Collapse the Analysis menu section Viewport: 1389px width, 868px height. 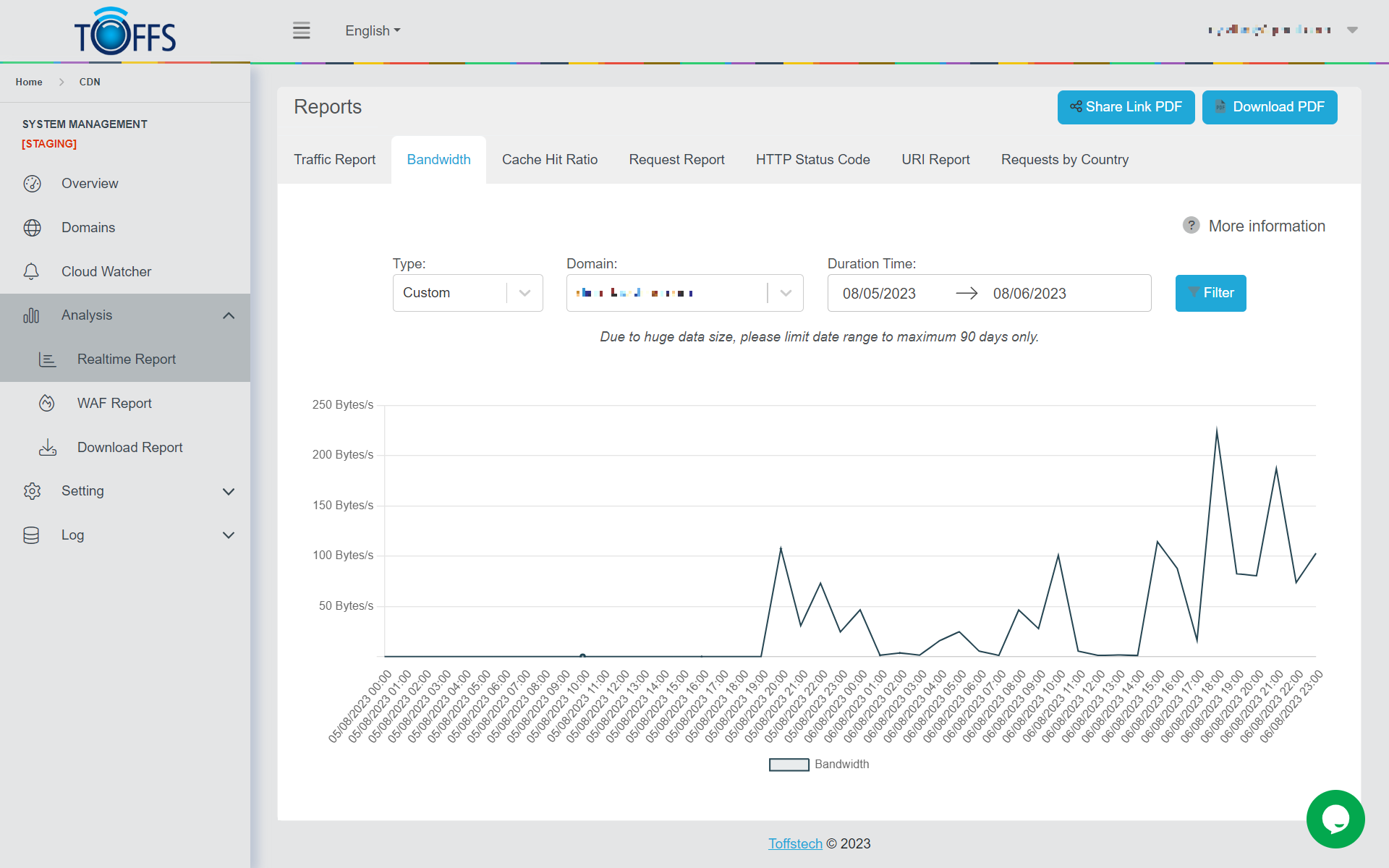pos(229,315)
